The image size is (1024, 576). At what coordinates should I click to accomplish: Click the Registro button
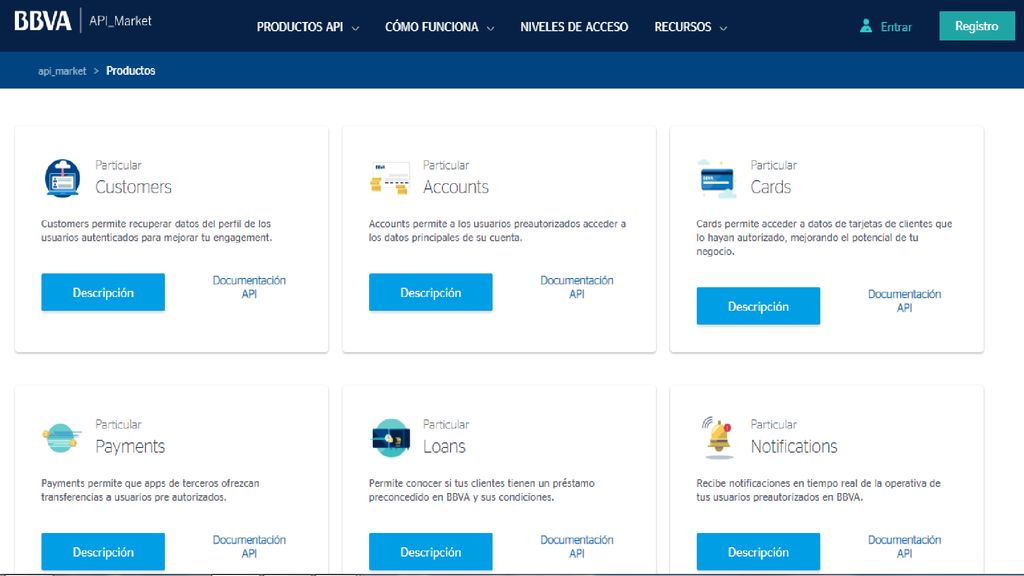pyautogui.click(x=977, y=26)
